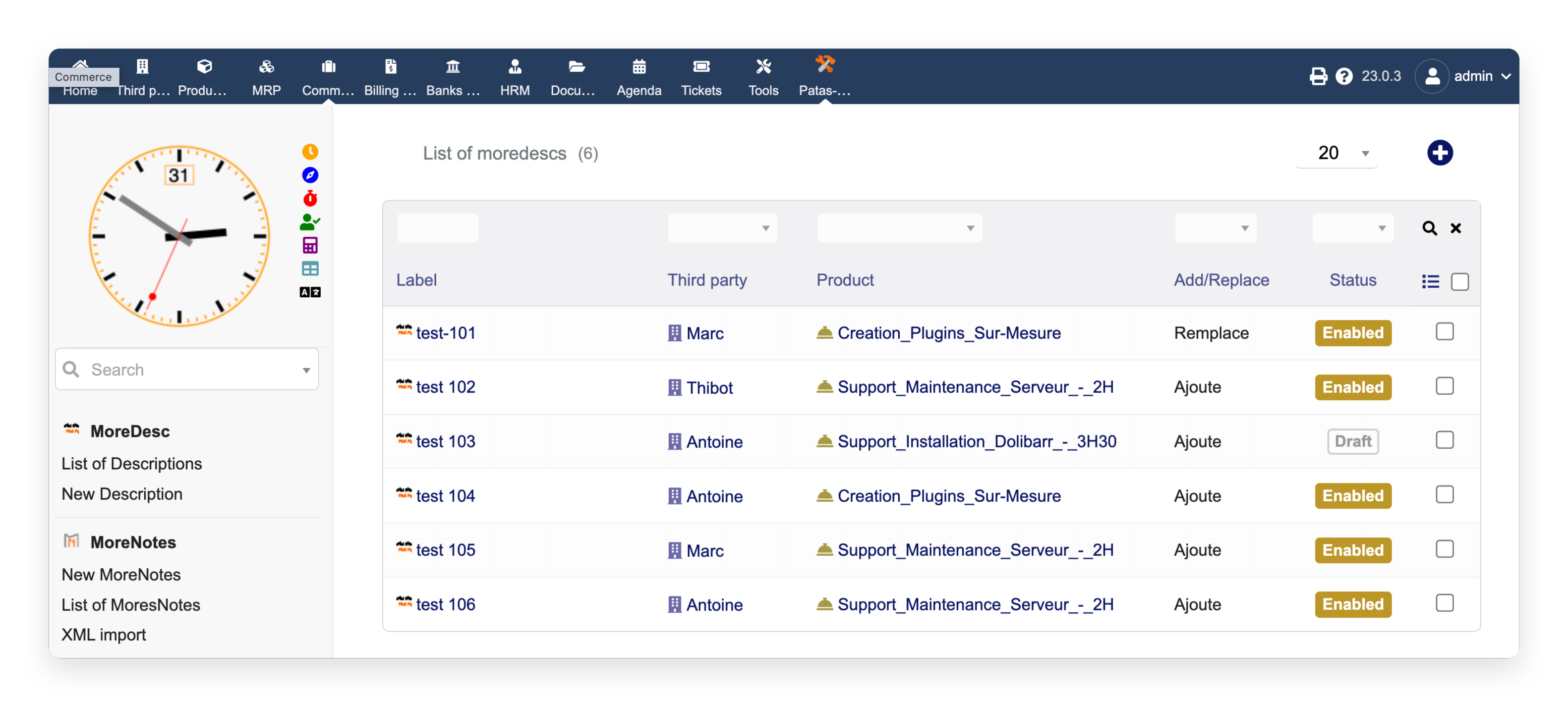This screenshot has height=707, width=1568.
Task: Open List of MoresNotes link
Action: coord(131,605)
